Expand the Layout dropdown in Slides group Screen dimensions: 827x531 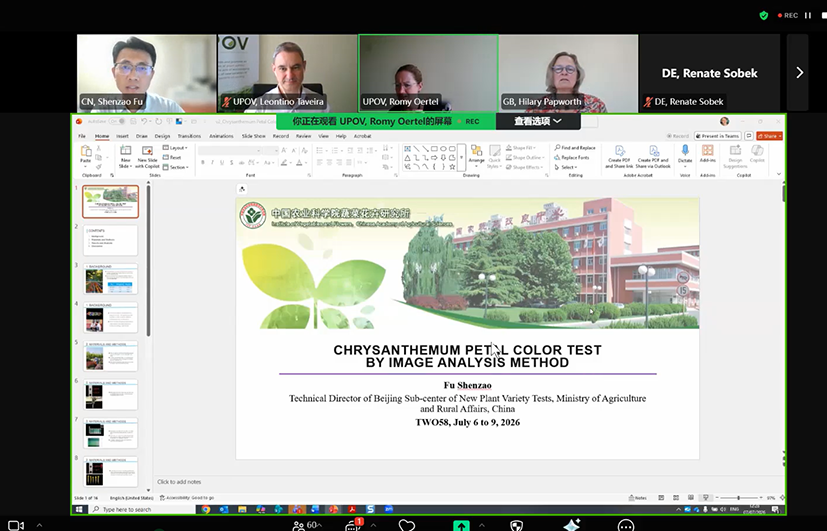[x=176, y=148]
